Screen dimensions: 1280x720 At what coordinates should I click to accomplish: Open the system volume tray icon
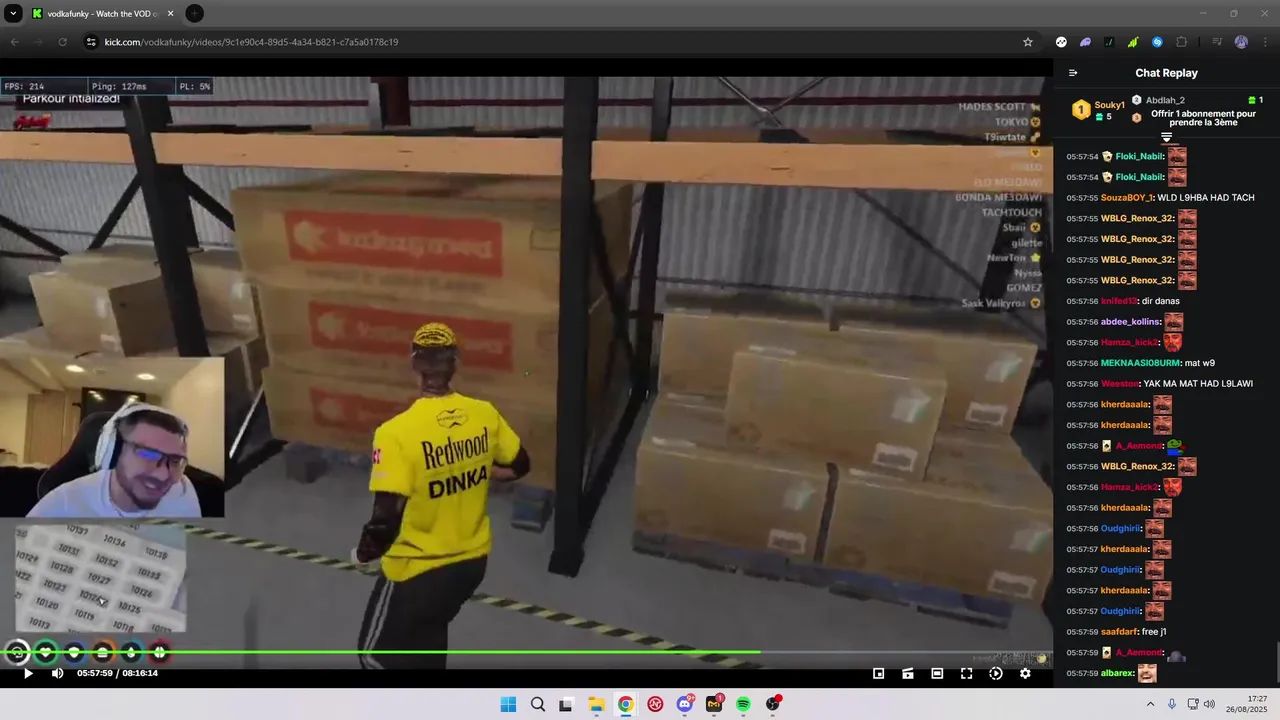pyautogui.click(x=1209, y=704)
